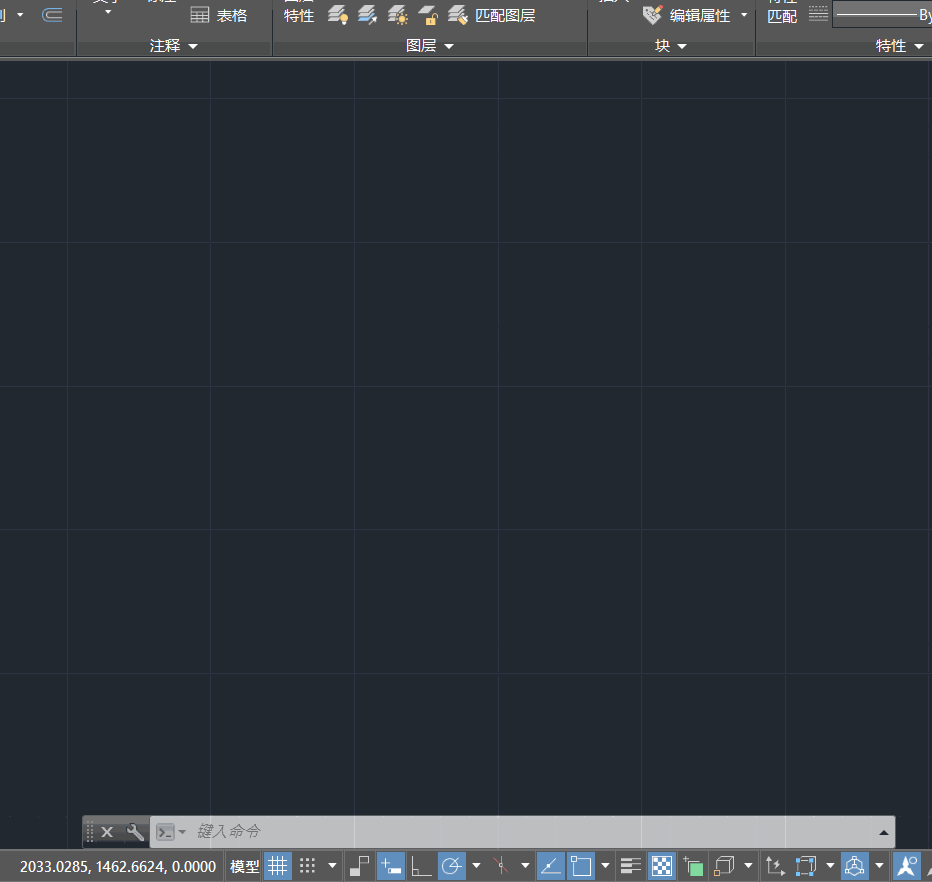
Task: Toggle snap mode dots icon
Action: click(x=307, y=866)
